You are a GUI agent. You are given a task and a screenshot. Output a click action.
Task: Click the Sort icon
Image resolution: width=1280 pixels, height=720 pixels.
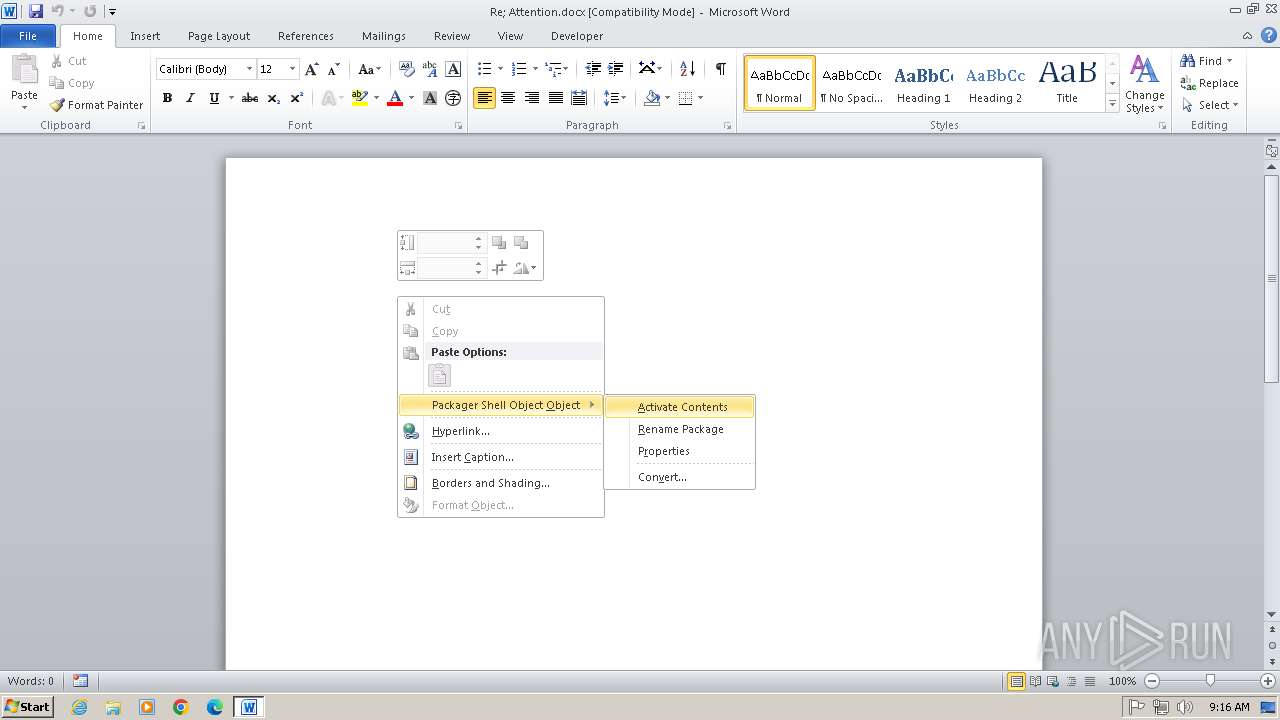tap(687, 69)
